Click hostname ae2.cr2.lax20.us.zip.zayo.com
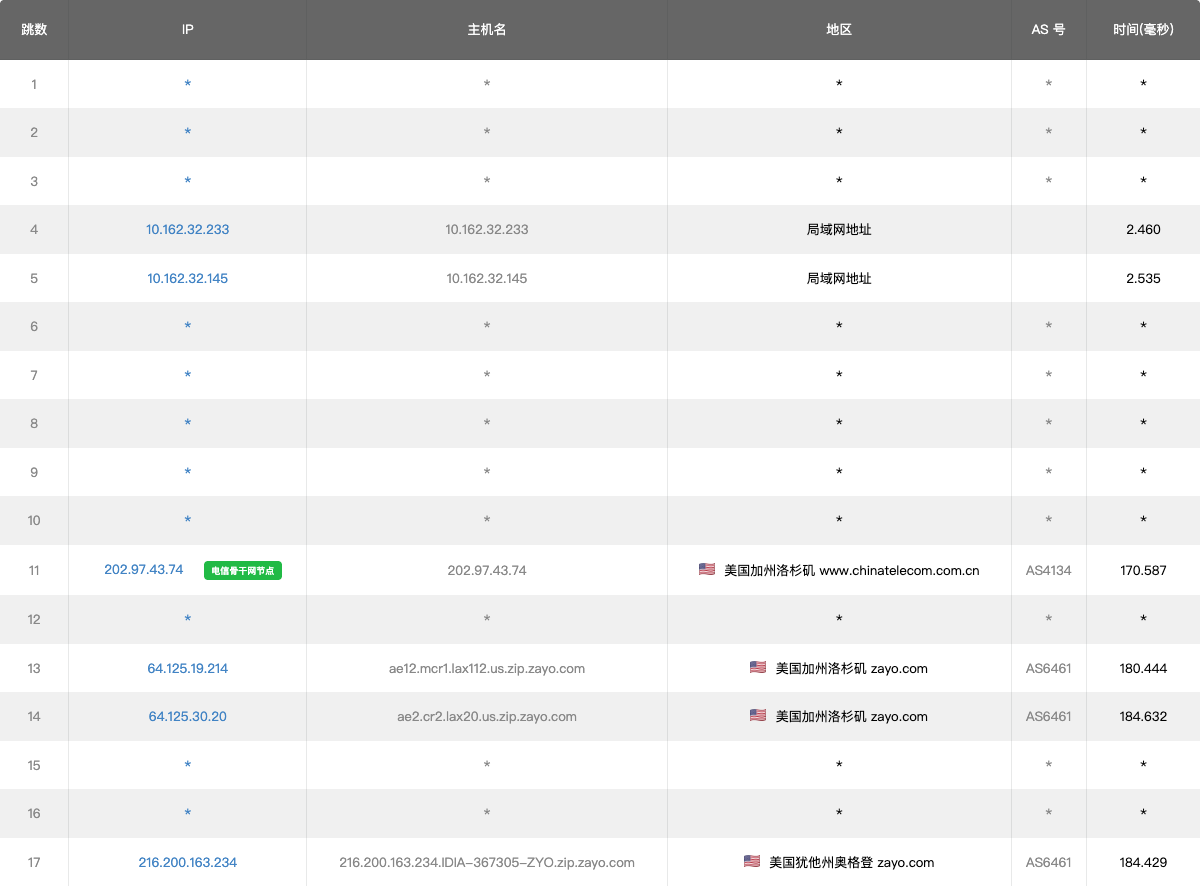The image size is (1200, 886). click(x=487, y=716)
